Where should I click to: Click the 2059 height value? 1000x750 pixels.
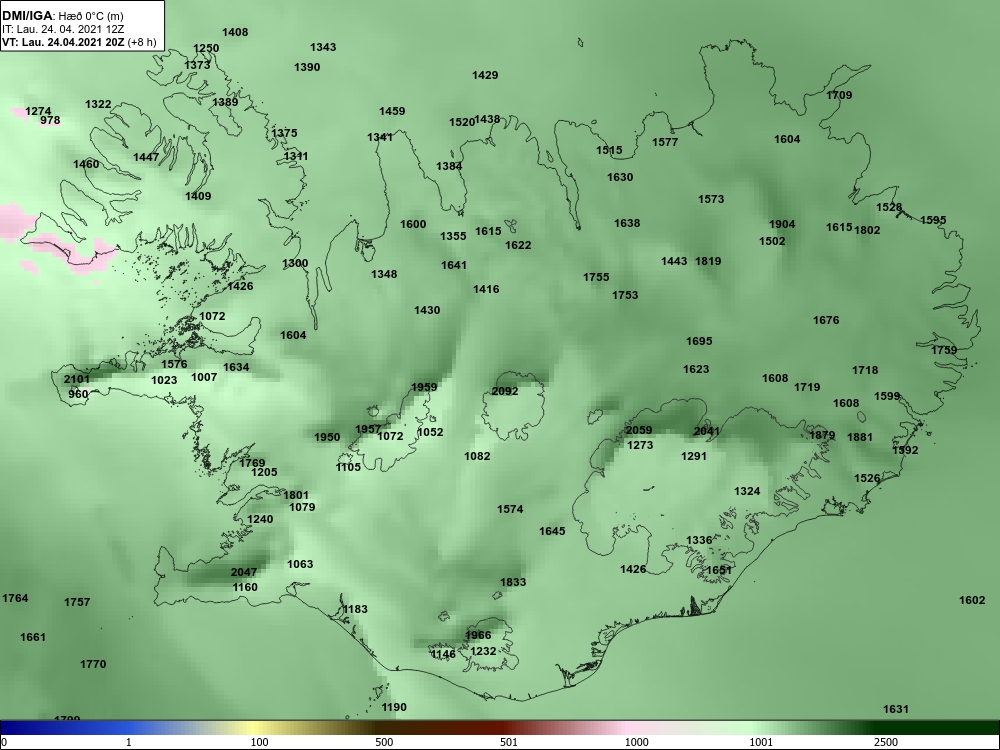click(x=639, y=430)
